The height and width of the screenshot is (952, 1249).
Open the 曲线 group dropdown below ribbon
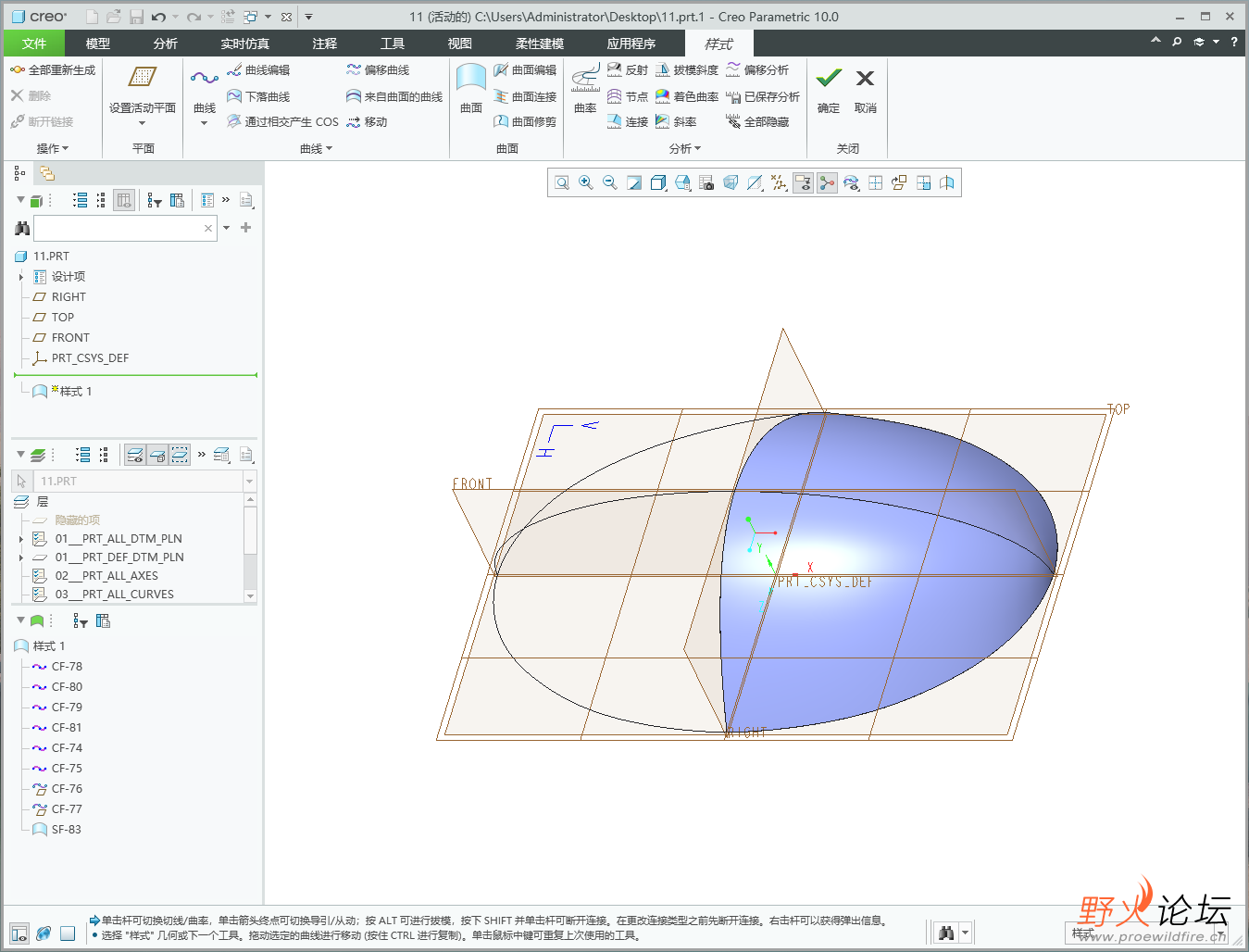(x=316, y=148)
